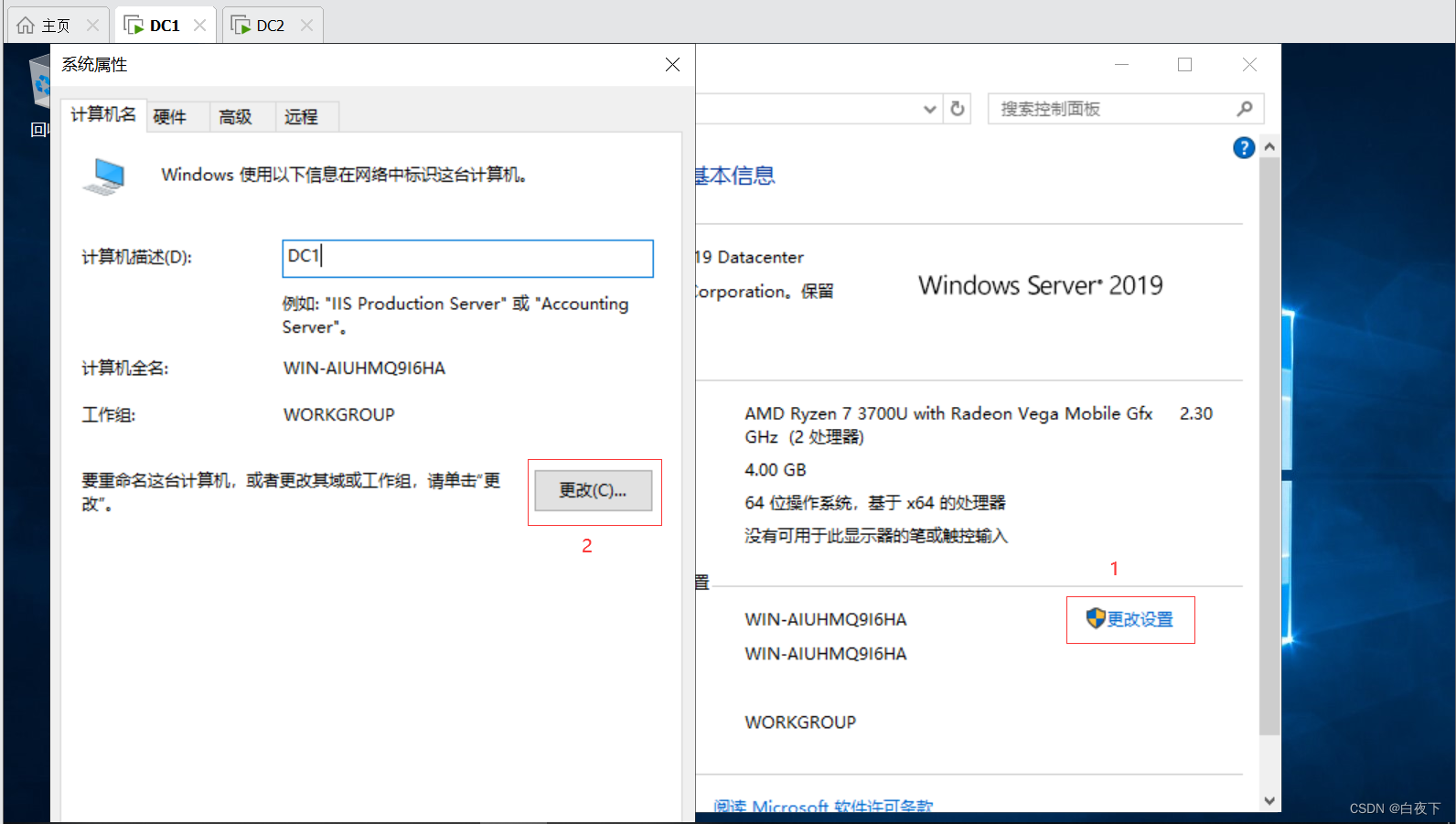
Task: Click the 更改(C)... button
Action: coord(593,490)
